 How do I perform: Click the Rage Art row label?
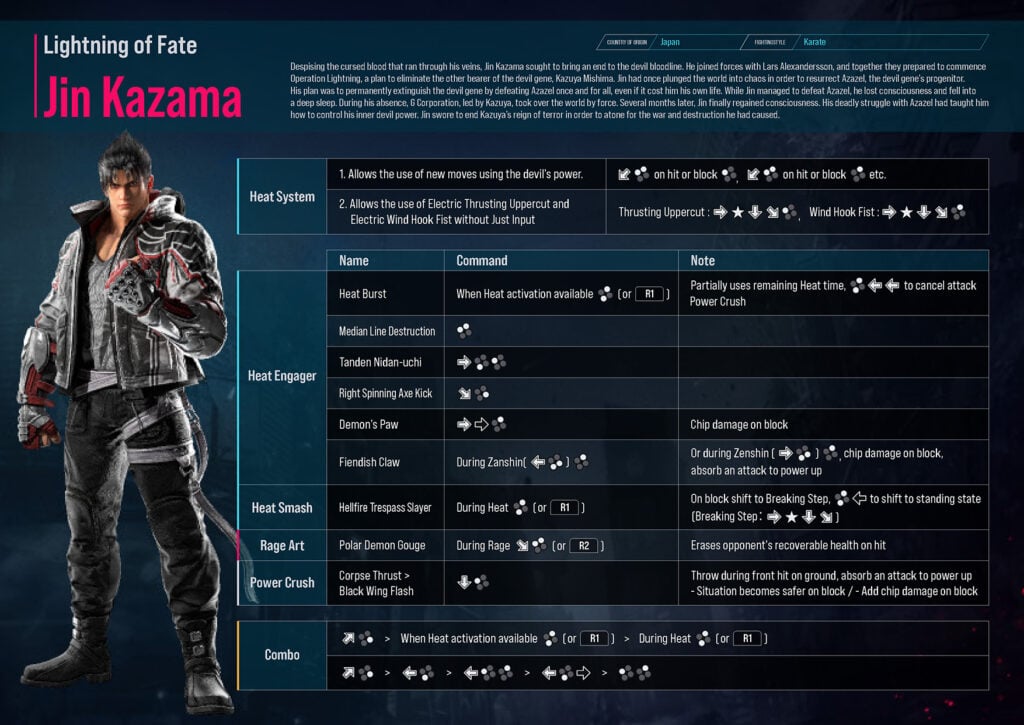click(x=282, y=546)
